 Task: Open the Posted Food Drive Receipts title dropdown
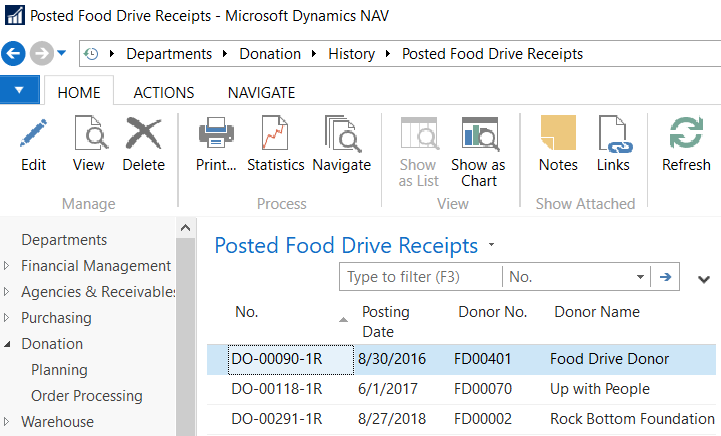click(x=491, y=246)
